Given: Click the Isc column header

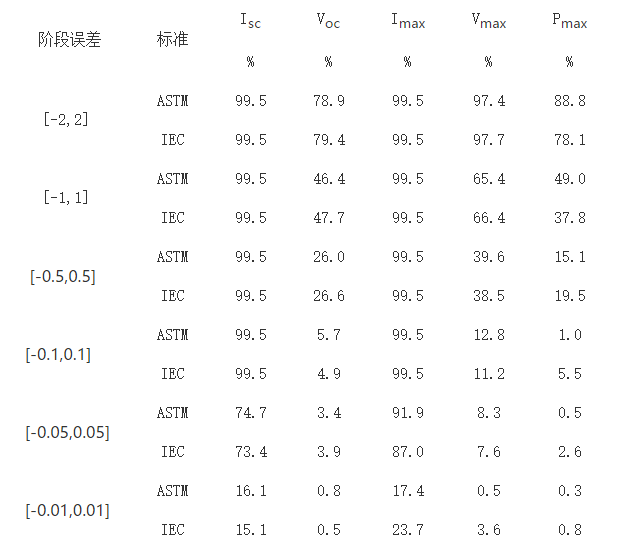Looking at the screenshot, I should pos(250,21).
